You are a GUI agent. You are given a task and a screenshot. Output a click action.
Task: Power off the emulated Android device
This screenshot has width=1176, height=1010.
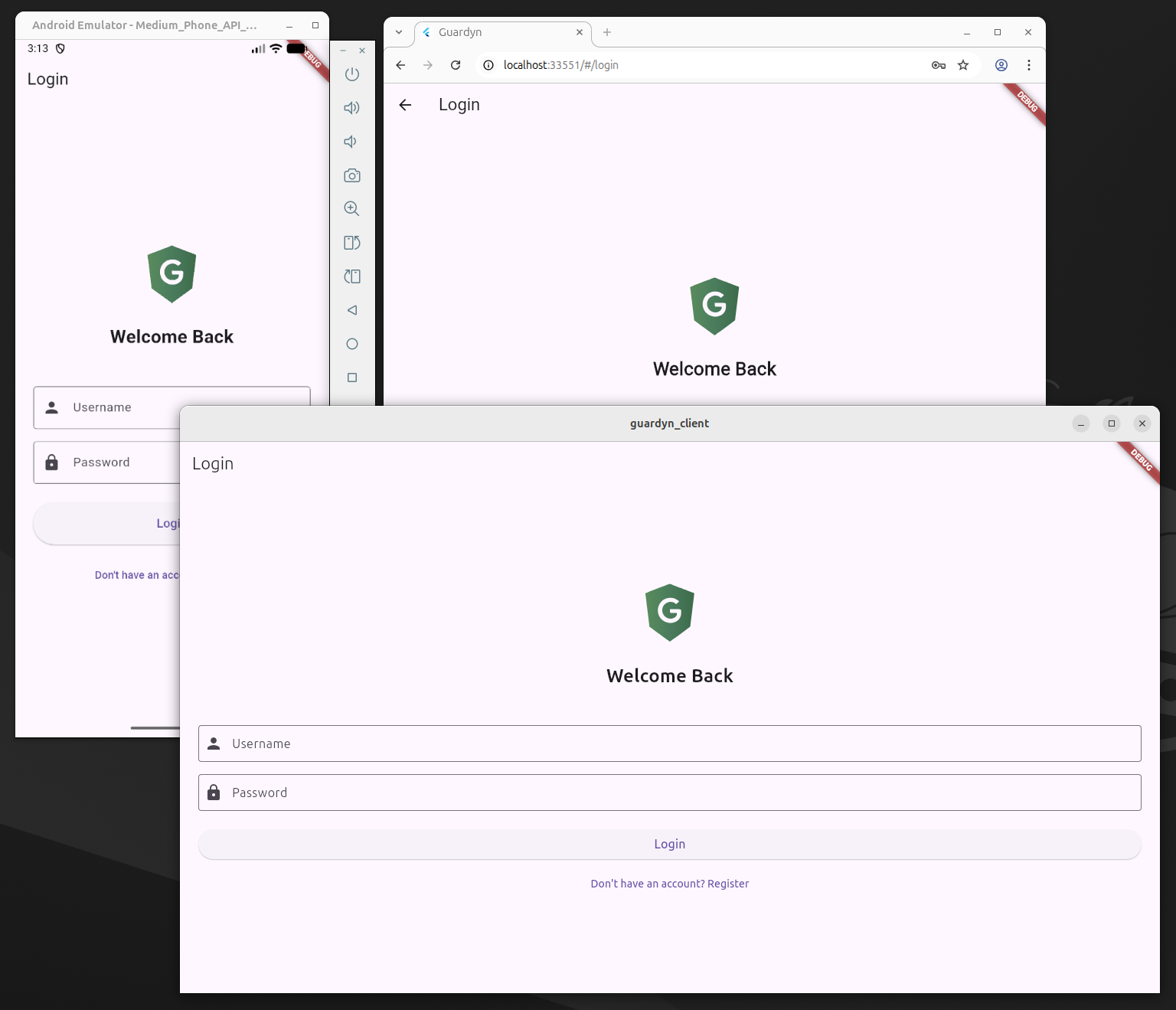click(x=351, y=74)
